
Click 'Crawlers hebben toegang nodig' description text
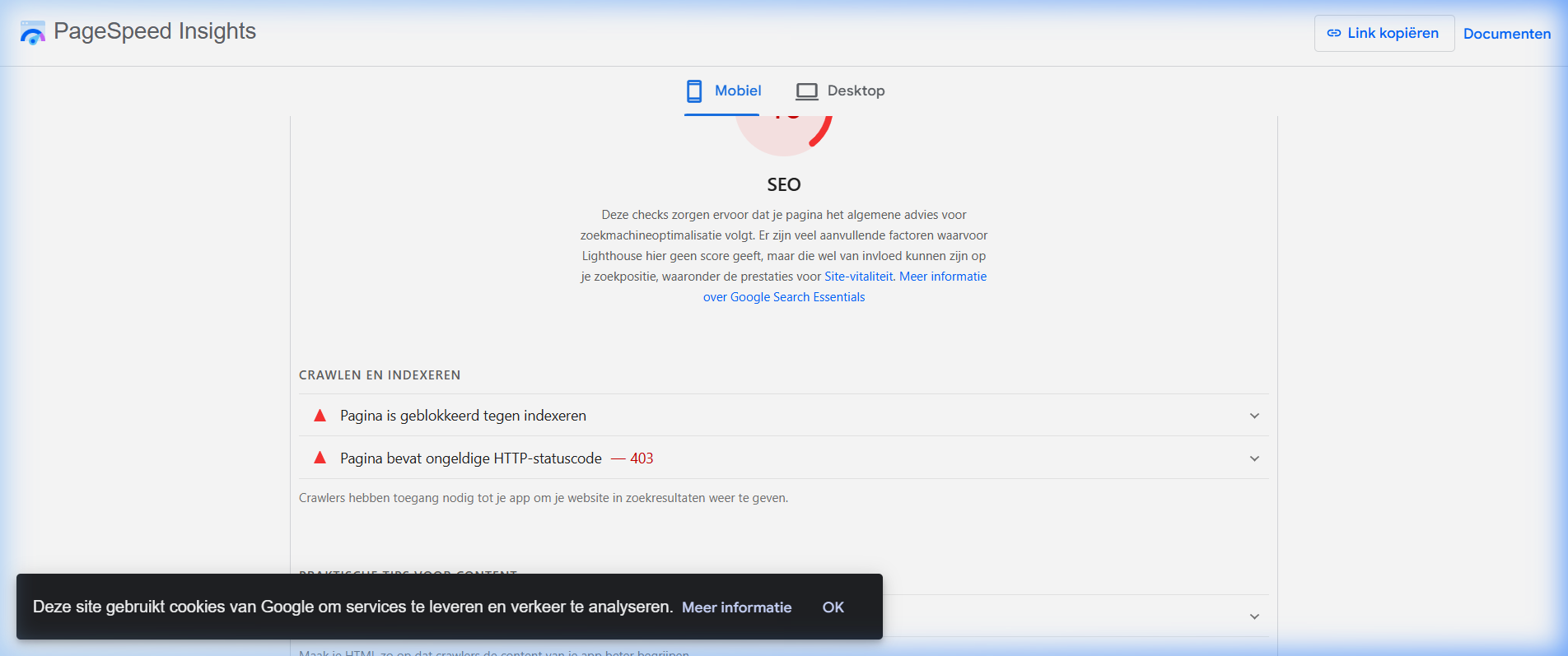[544, 498]
